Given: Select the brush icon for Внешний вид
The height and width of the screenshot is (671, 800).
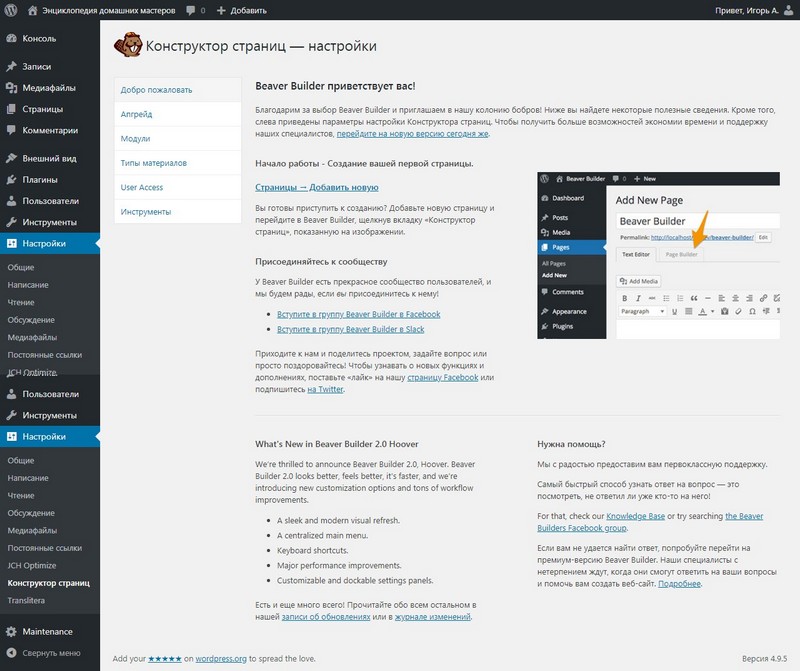Looking at the screenshot, I should [11, 158].
